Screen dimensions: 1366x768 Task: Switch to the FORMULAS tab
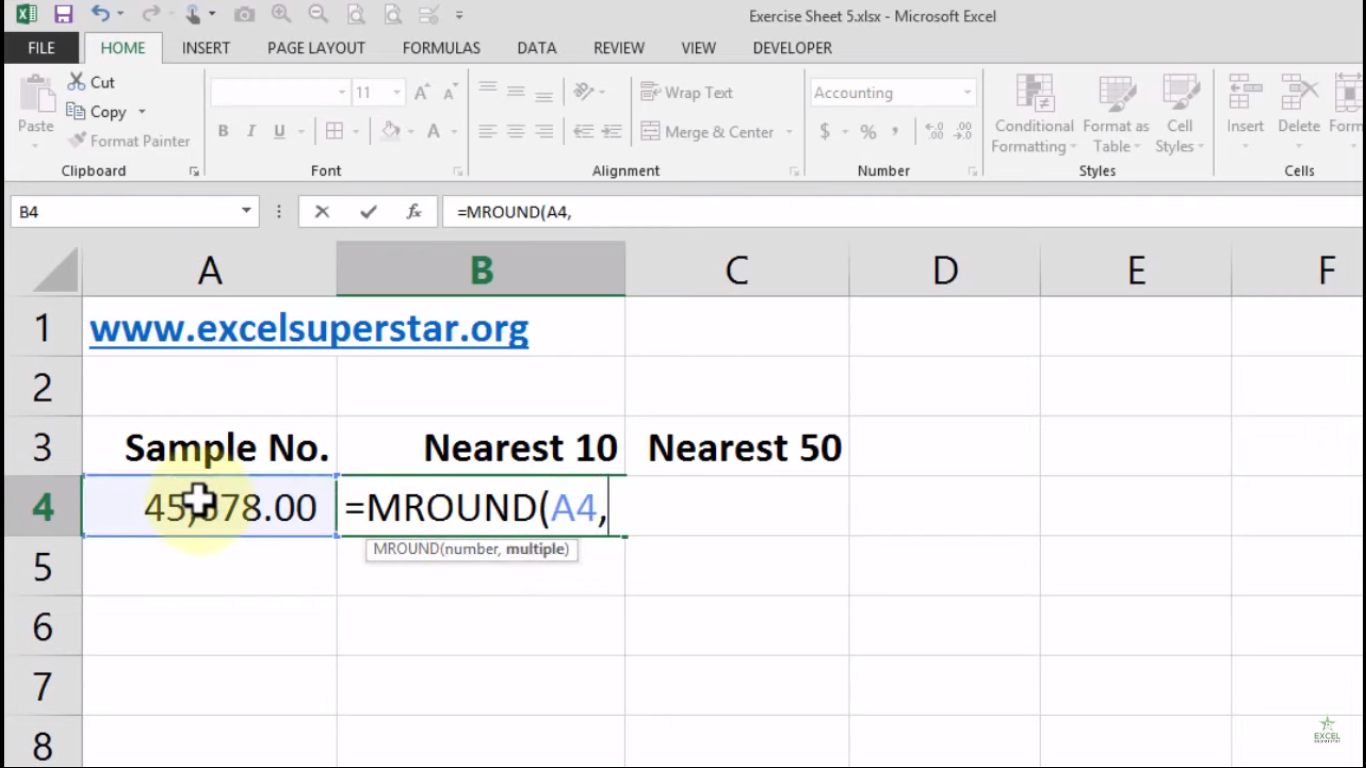[441, 48]
